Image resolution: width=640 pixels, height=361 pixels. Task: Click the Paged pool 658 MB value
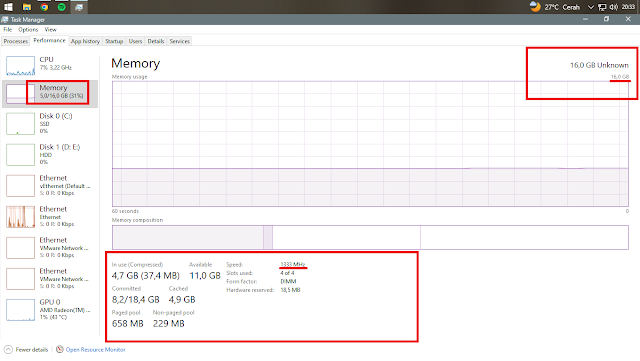click(128, 323)
